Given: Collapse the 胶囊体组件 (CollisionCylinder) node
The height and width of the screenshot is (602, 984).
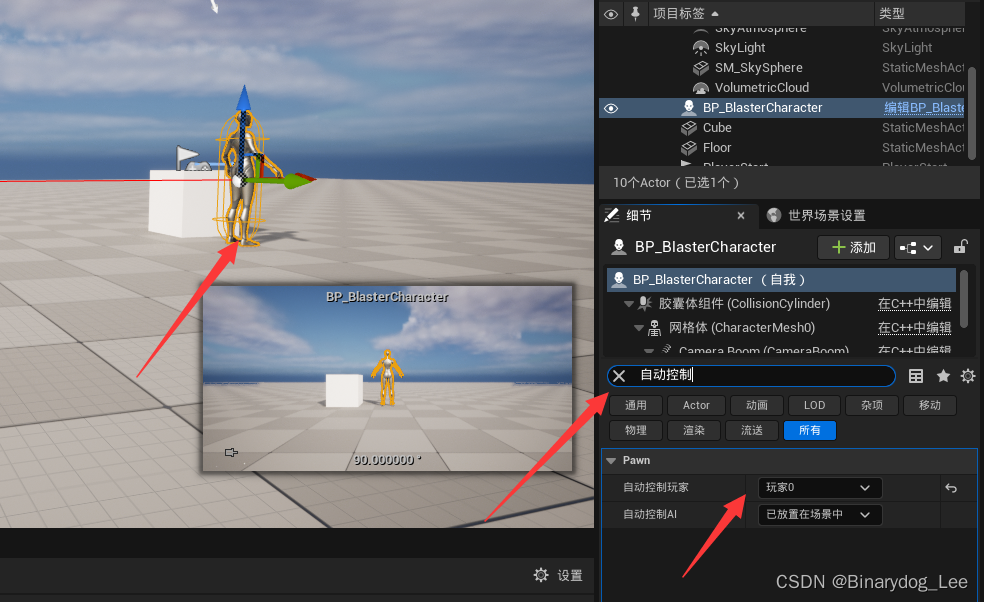Looking at the screenshot, I should tap(628, 304).
